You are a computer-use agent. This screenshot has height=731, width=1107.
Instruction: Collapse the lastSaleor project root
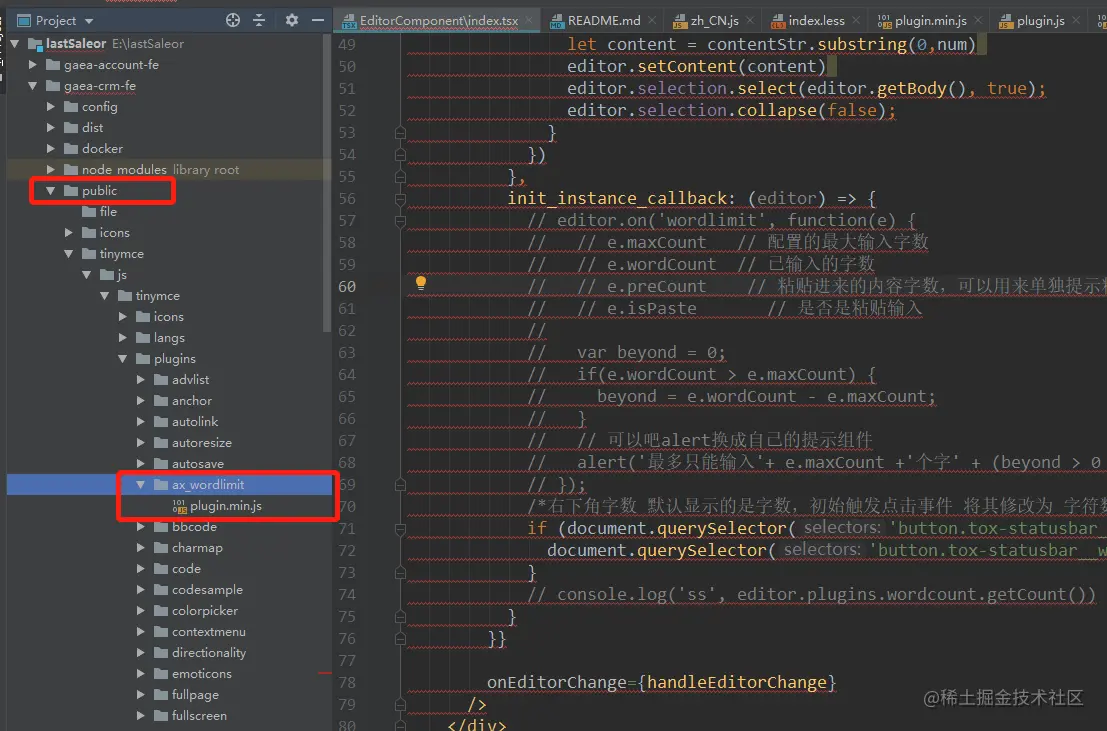click(x=15, y=44)
